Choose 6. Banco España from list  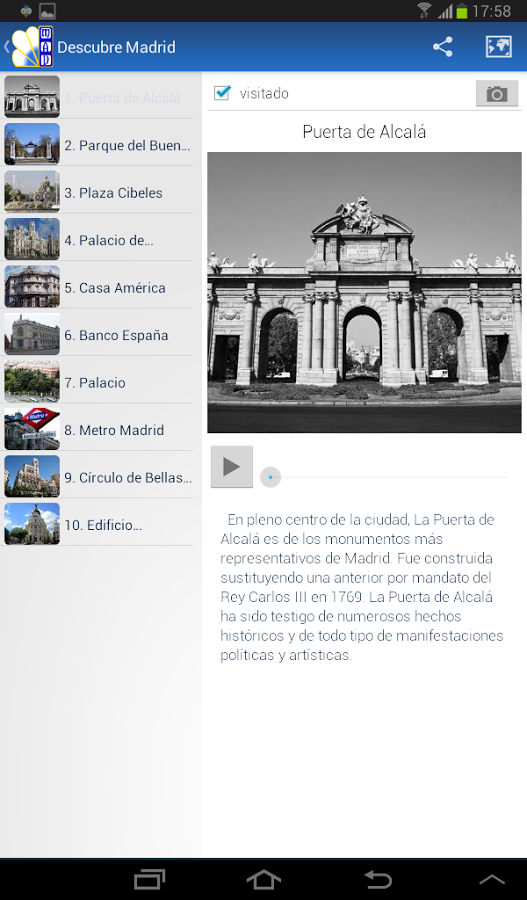coord(96,335)
